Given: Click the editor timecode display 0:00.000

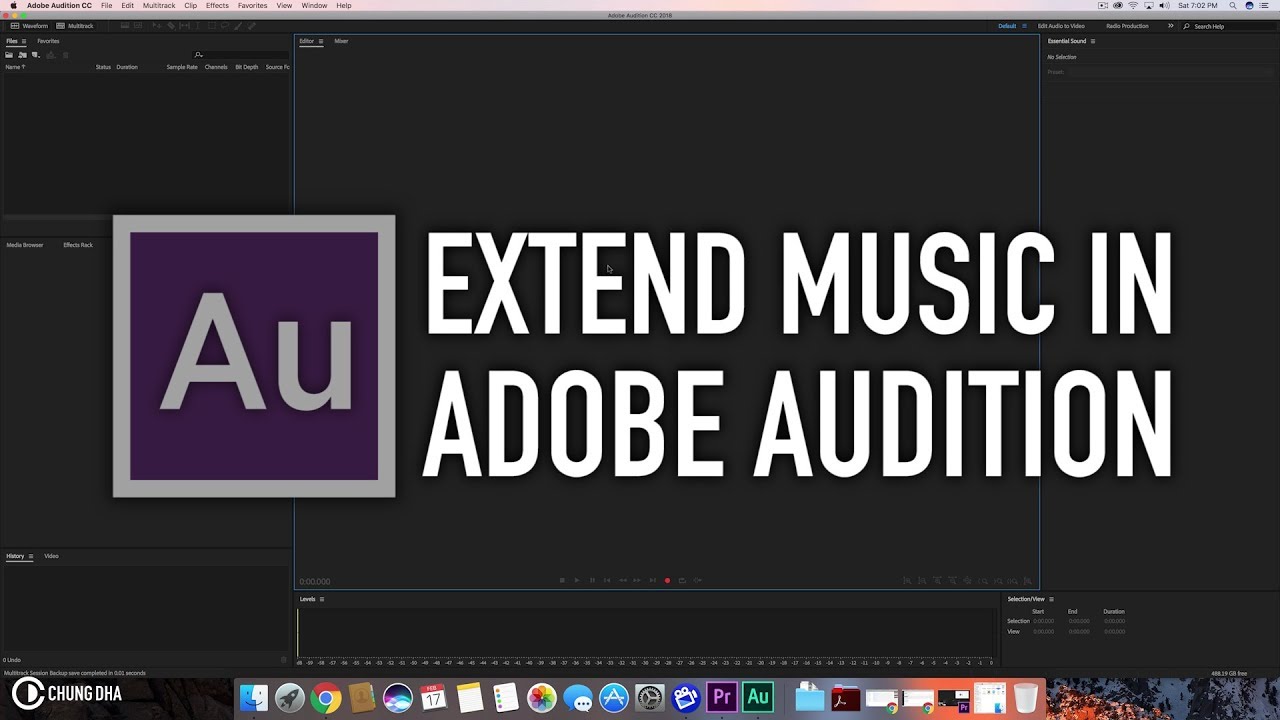Looking at the screenshot, I should click(x=315, y=581).
